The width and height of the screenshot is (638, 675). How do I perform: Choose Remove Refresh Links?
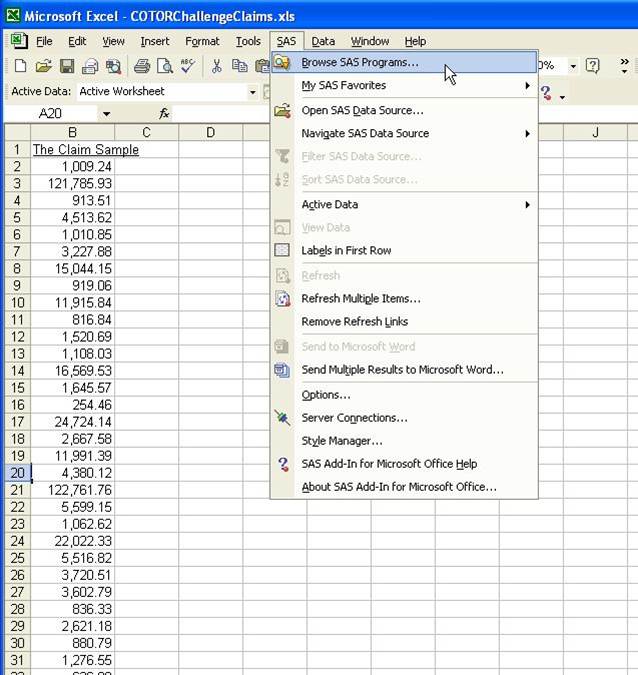point(405,322)
